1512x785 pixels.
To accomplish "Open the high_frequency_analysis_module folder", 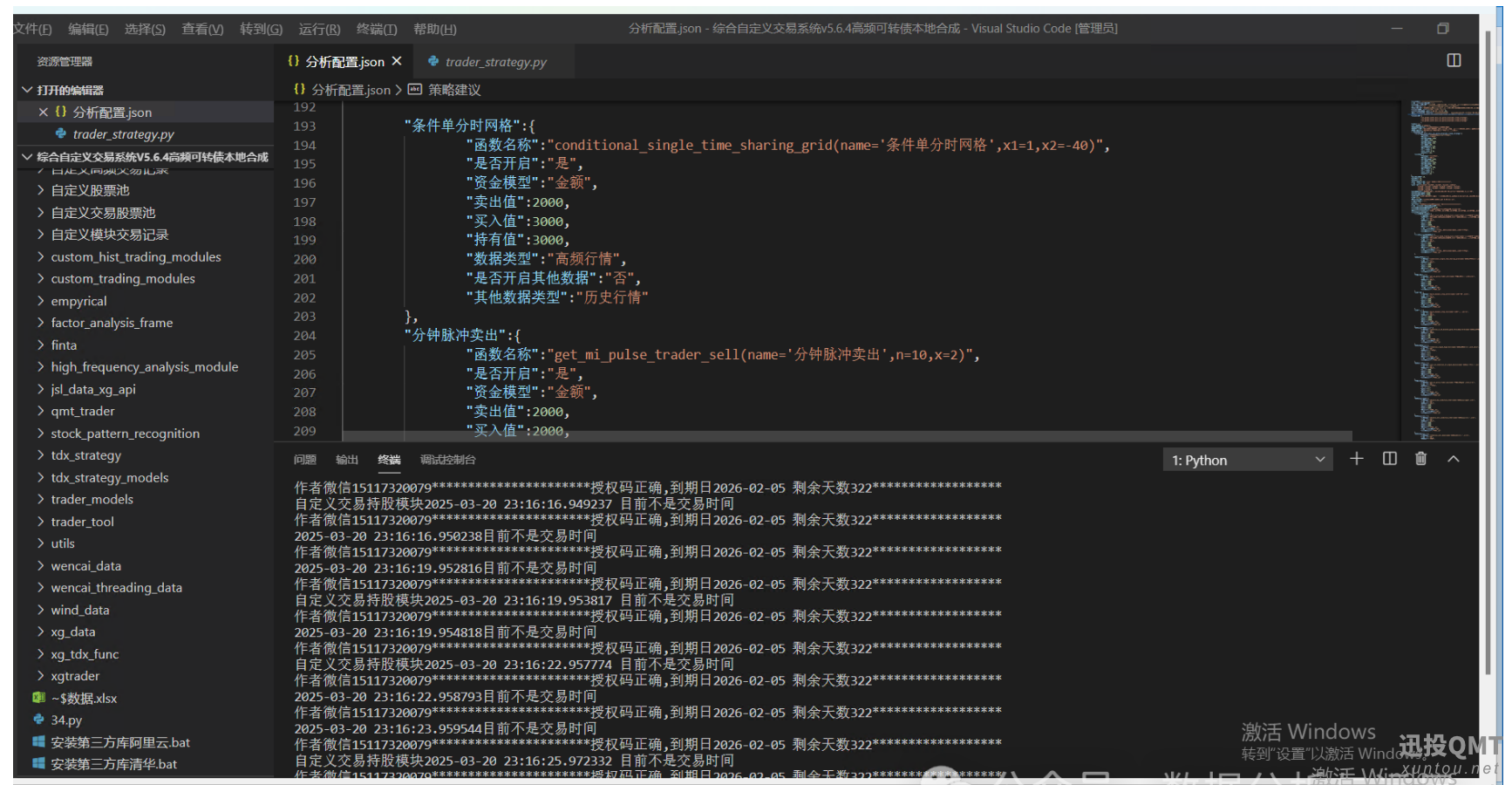I will [x=145, y=367].
